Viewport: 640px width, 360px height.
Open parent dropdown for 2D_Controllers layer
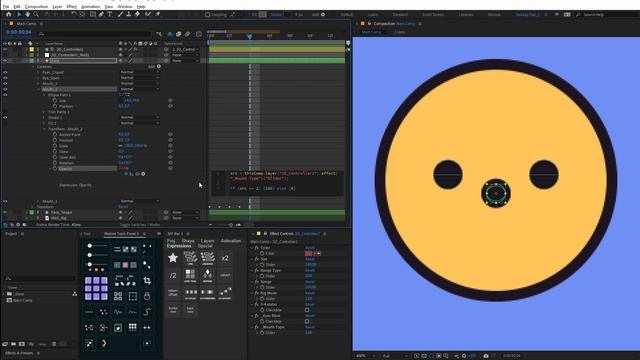186,49
